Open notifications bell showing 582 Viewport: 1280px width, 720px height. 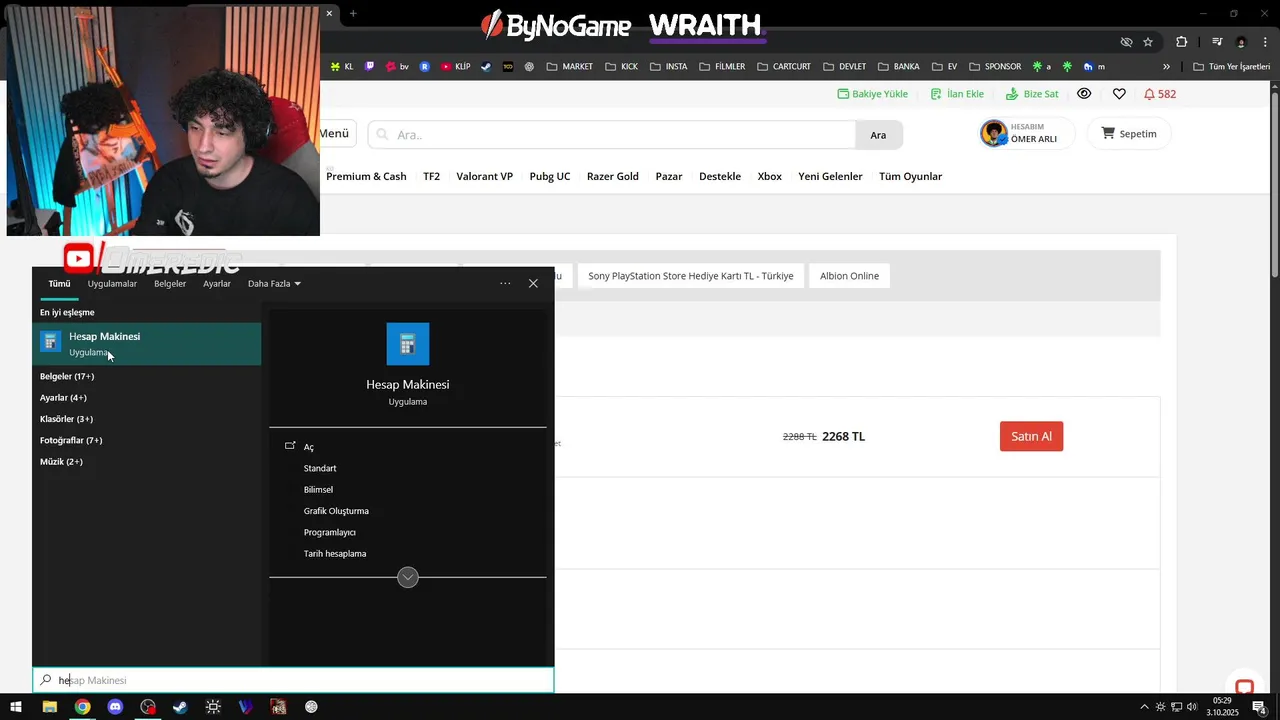point(1160,94)
